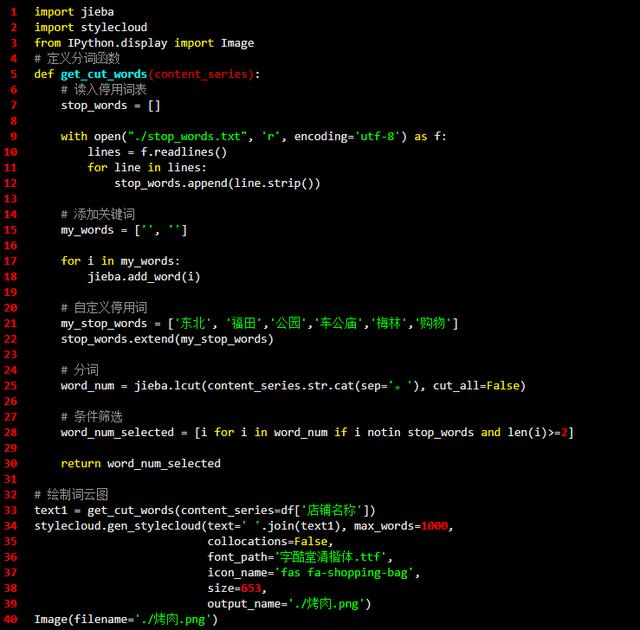640x630 pixels.
Task: Click output_name string './烤肉.png' on line 39
Action: coord(327,604)
